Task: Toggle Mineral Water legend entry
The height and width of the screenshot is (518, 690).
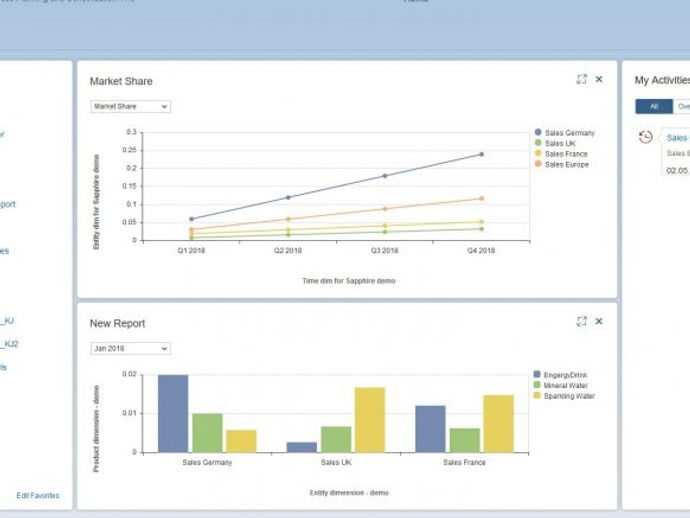Action: tap(561, 386)
